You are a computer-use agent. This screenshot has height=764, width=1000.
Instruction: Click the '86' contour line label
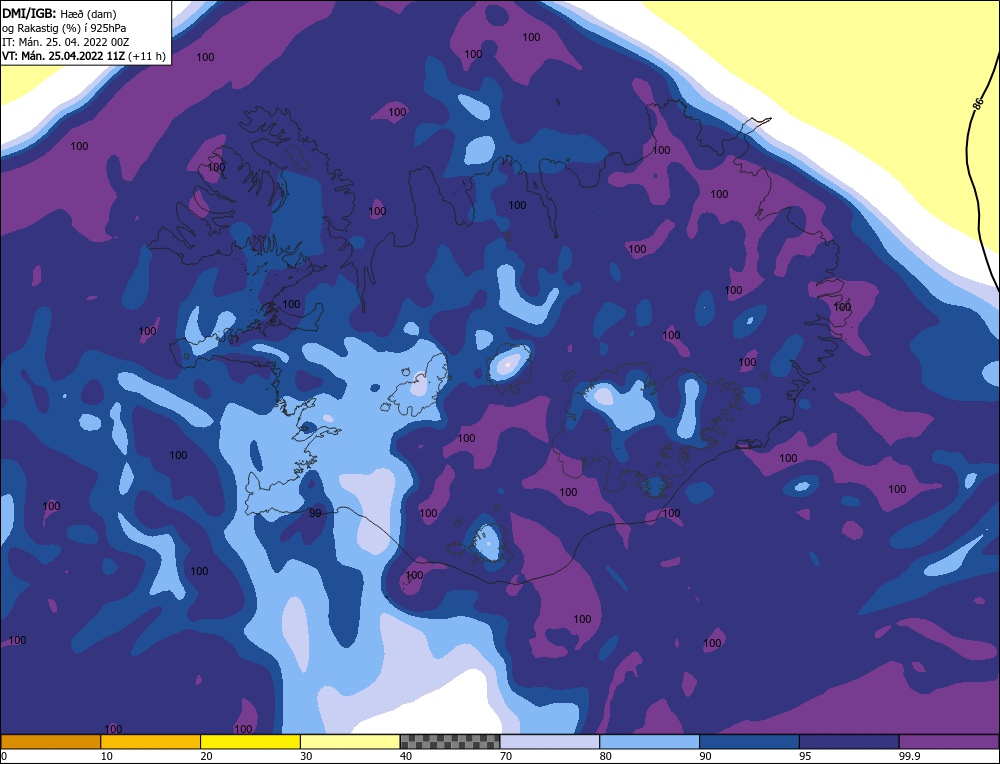tap(979, 103)
